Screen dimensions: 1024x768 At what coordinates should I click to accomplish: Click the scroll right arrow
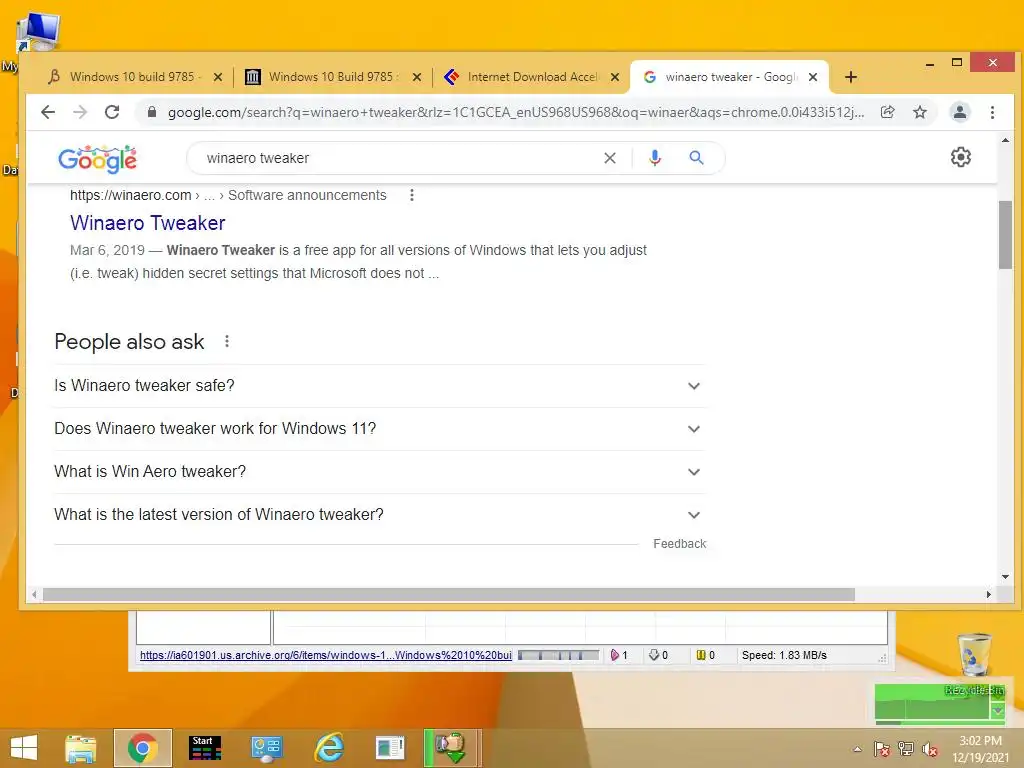click(x=989, y=595)
